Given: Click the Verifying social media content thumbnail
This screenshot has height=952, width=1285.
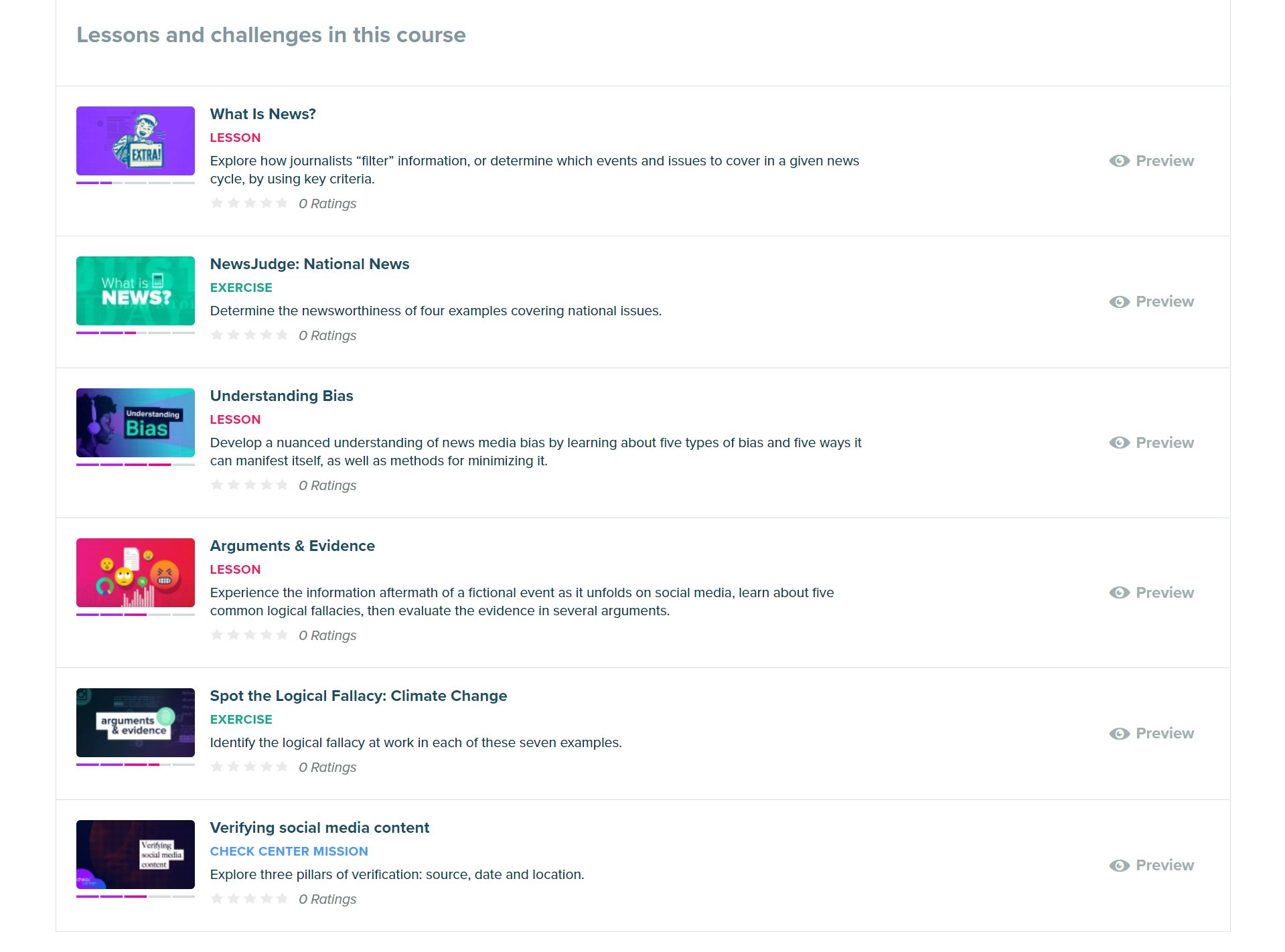Looking at the screenshot, I should tap(135, 855).
